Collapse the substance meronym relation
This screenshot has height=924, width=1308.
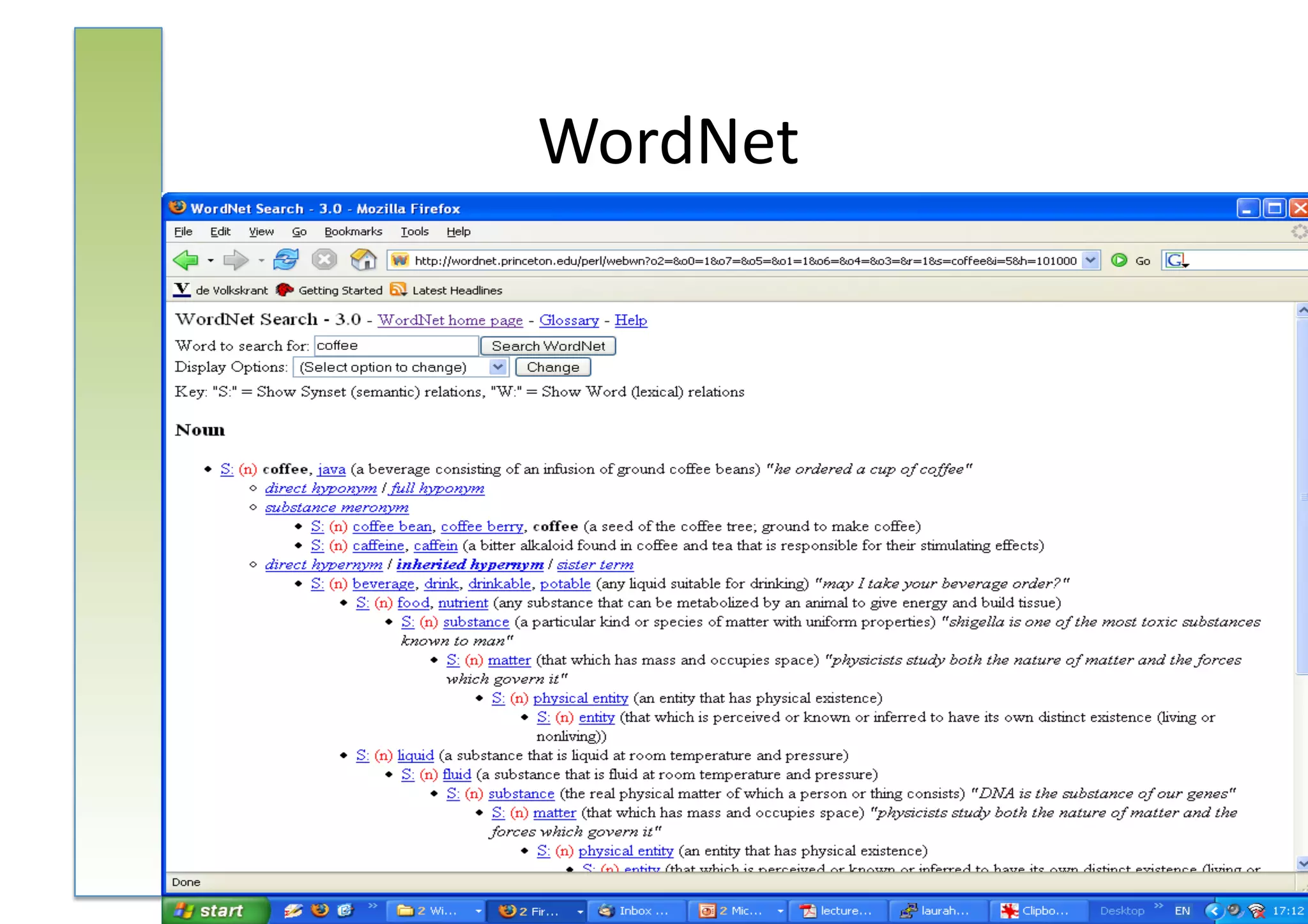[337, 508]
